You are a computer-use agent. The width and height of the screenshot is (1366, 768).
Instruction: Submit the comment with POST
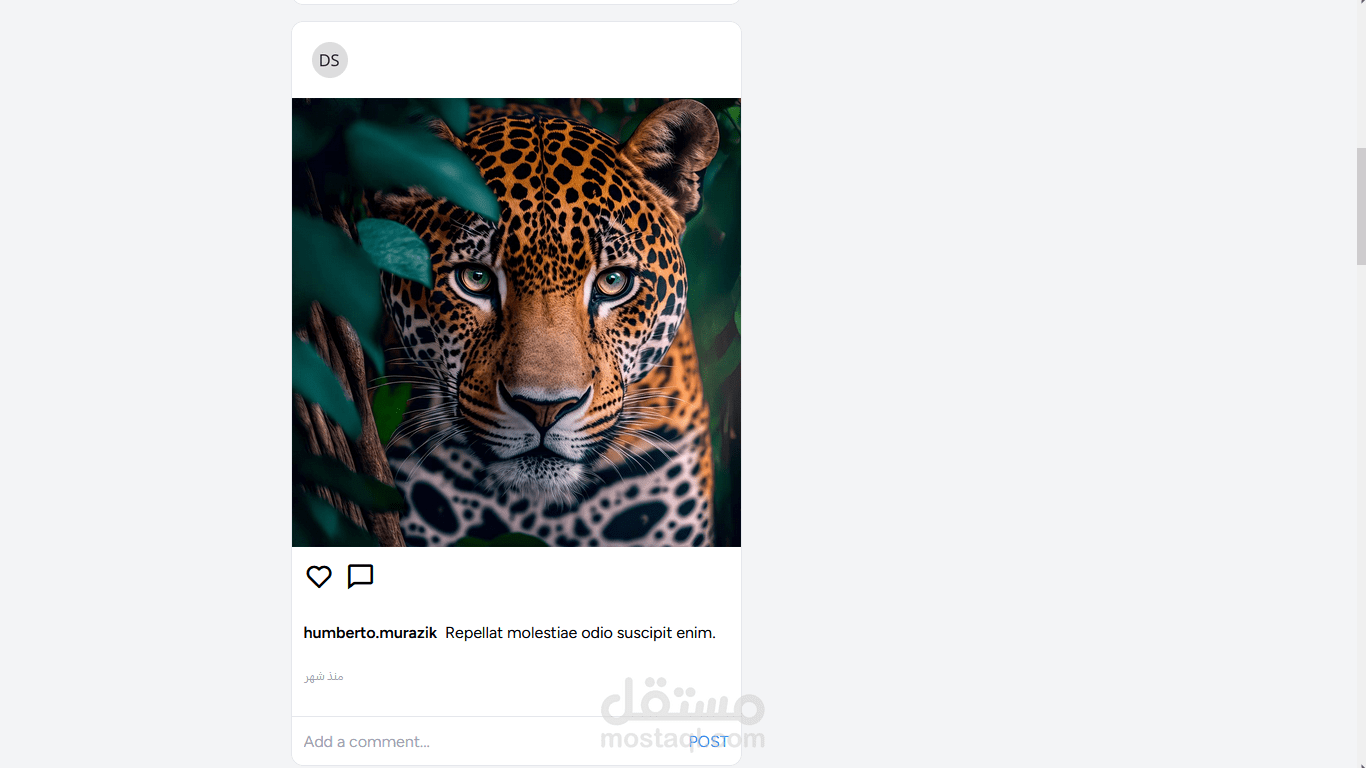click(x=709, y=742)
